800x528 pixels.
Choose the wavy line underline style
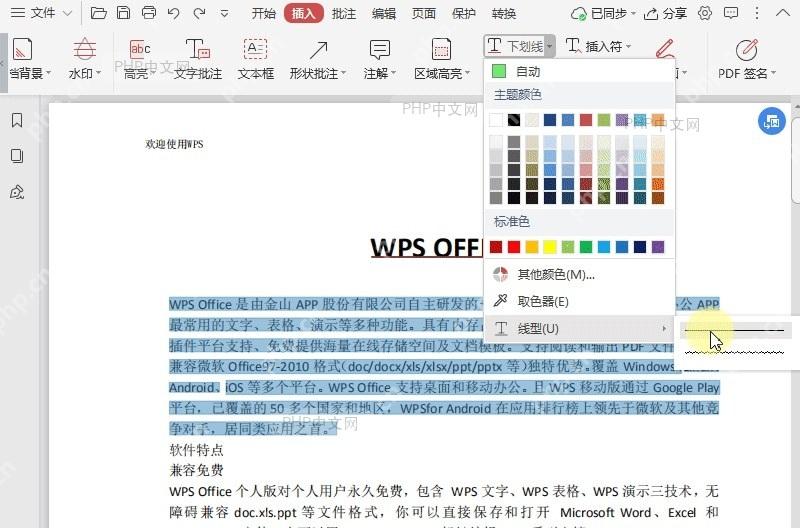pos(734,352)
